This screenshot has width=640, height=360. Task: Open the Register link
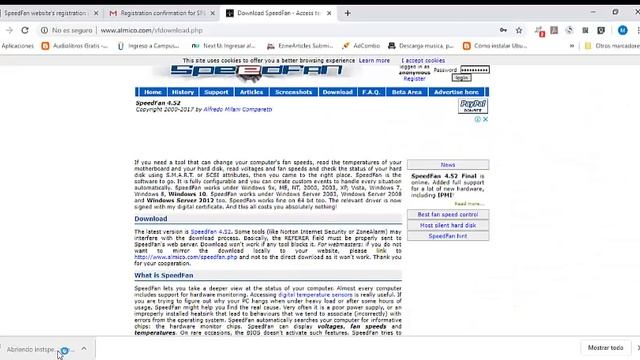pos(414,79)
